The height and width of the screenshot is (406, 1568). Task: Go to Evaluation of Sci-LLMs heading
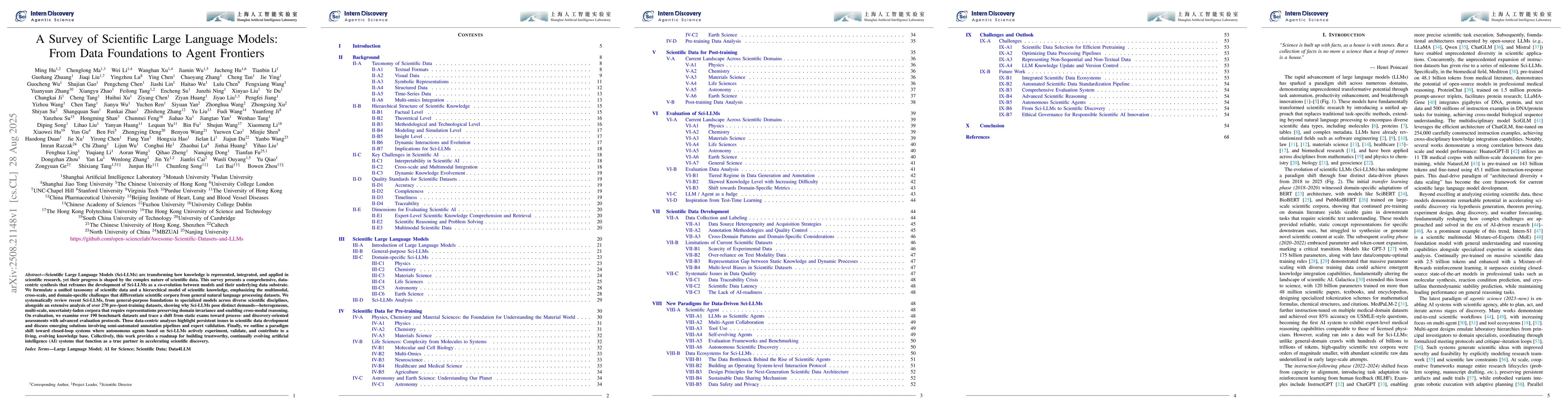pos(693,113)
